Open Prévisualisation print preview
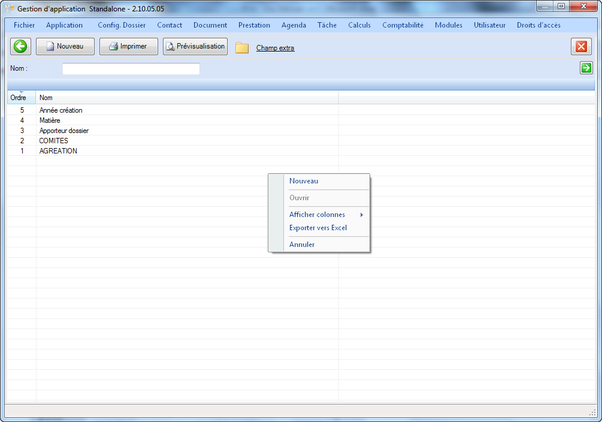This screenshot has height=422, width=602. tap(195, 46)
